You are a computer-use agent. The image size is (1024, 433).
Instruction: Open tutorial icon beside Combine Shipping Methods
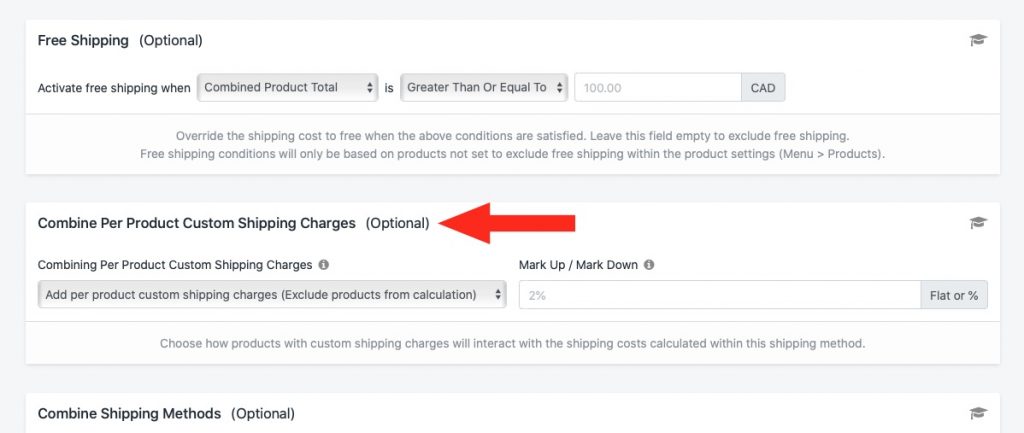(x=978, y=413)
